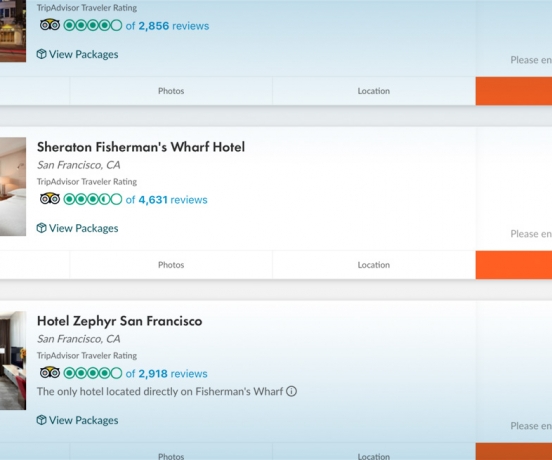Click package box icon for Hotel Zephyr
The height and width of the screenshot is (460, 552).
(42, 420)
